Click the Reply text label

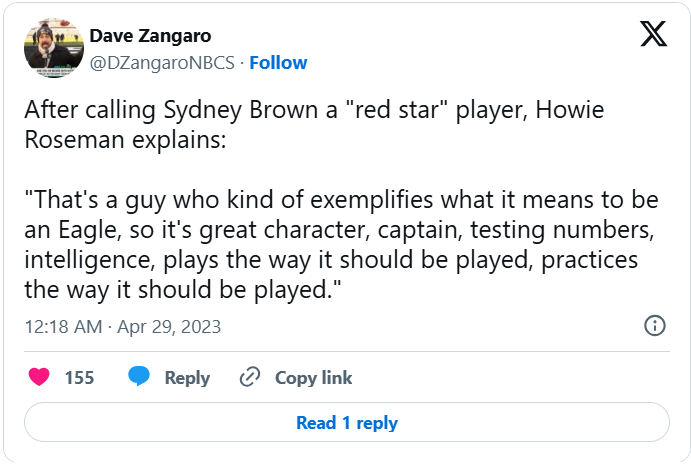coord(187,377)
